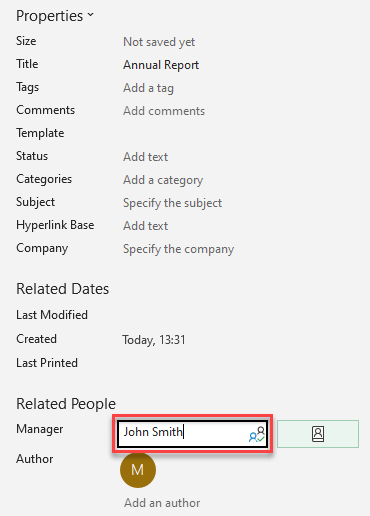Click the Annual Report title field
The image size is (370, 516).
(x=161, y=65)
